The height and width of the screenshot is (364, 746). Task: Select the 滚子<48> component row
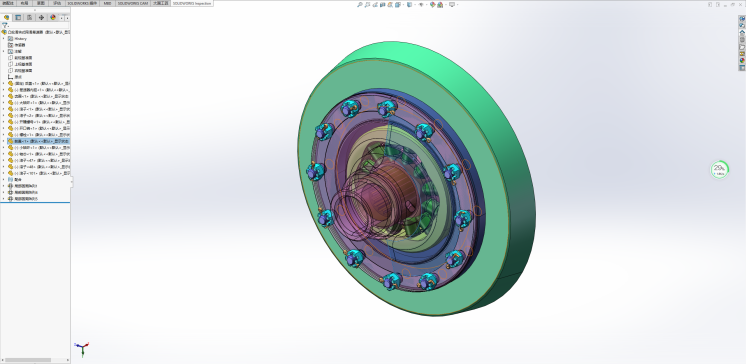38,167
